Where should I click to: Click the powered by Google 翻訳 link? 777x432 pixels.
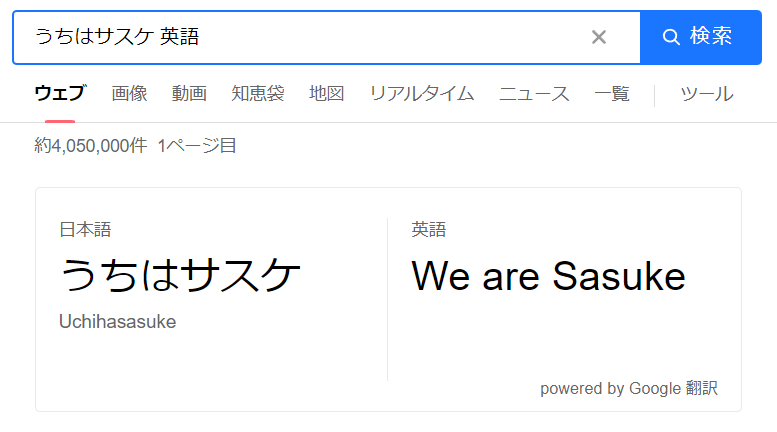(x=628, y=388)
